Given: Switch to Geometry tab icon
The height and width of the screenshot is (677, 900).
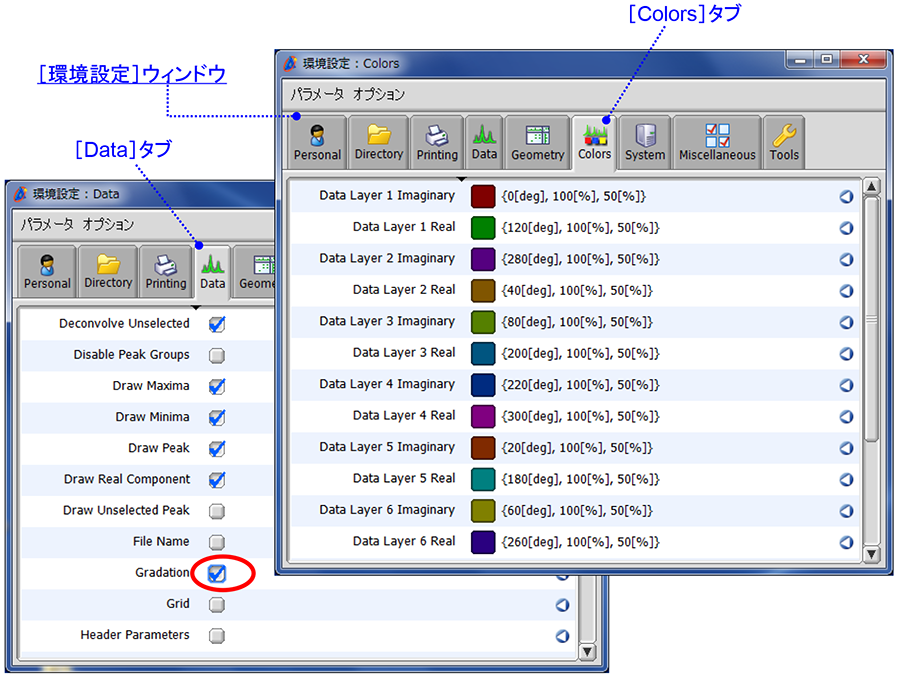Looking at the screenshot, I should [538, 142].
